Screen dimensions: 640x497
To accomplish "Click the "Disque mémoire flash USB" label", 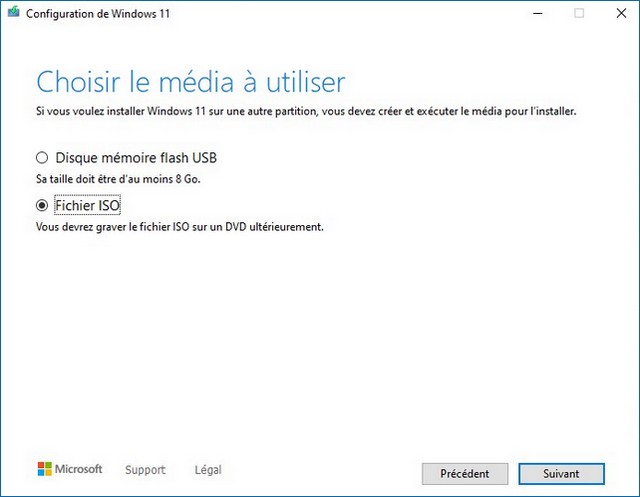I will (x=136, y=158).
